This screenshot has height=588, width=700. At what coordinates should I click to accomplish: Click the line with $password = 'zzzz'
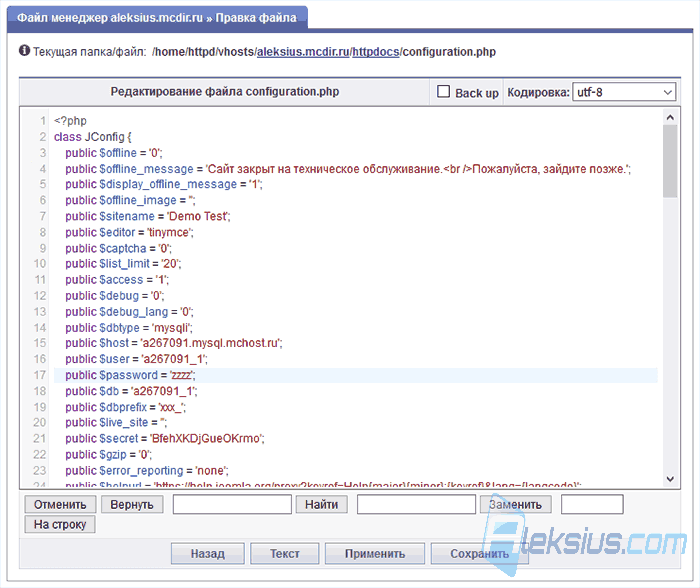355,375
